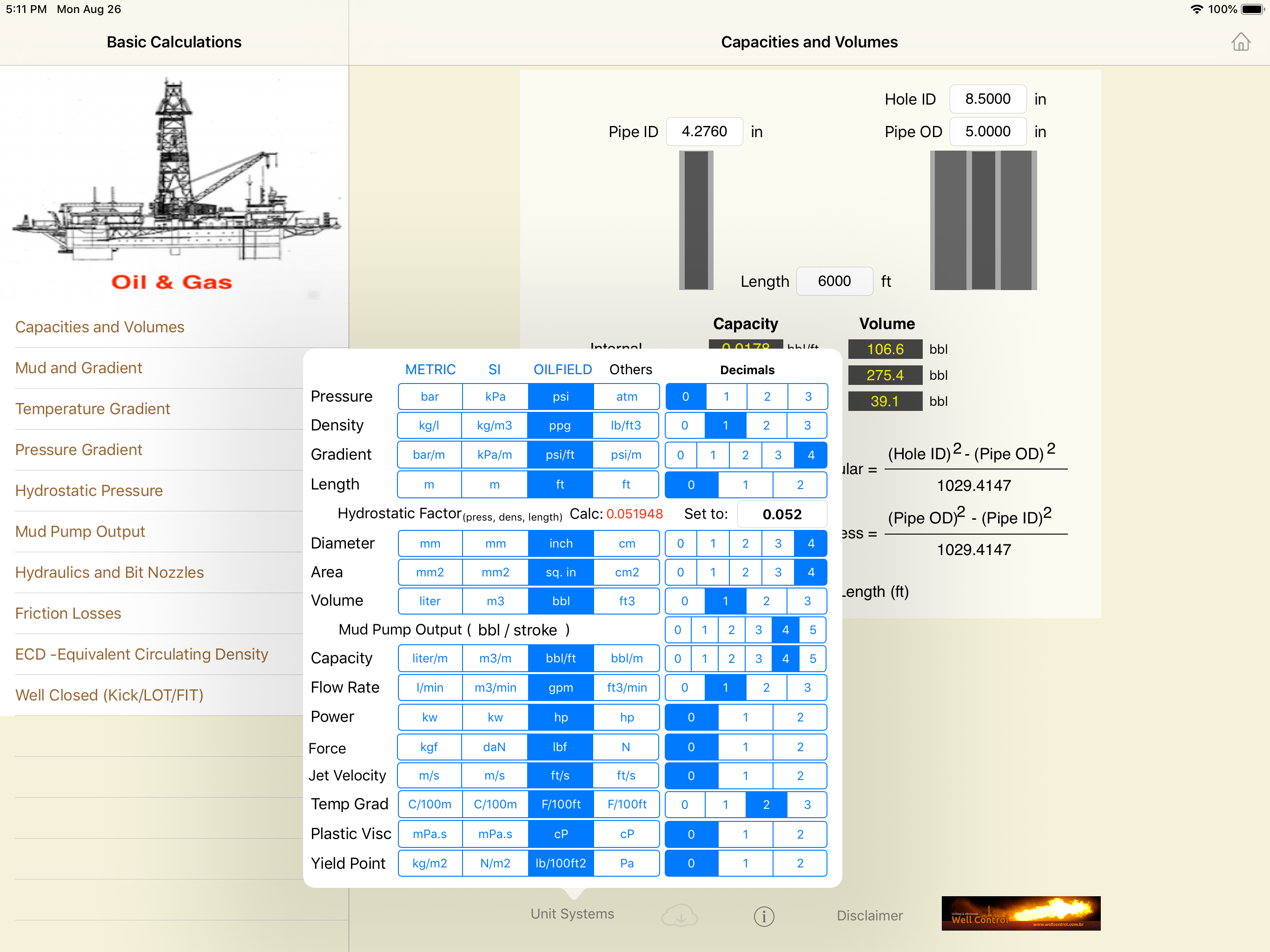Screen dimensions: 1270x952
Task: Select ft3/min for Flow Rate unit
Action: pyautogui.click(x=626, y=688)
